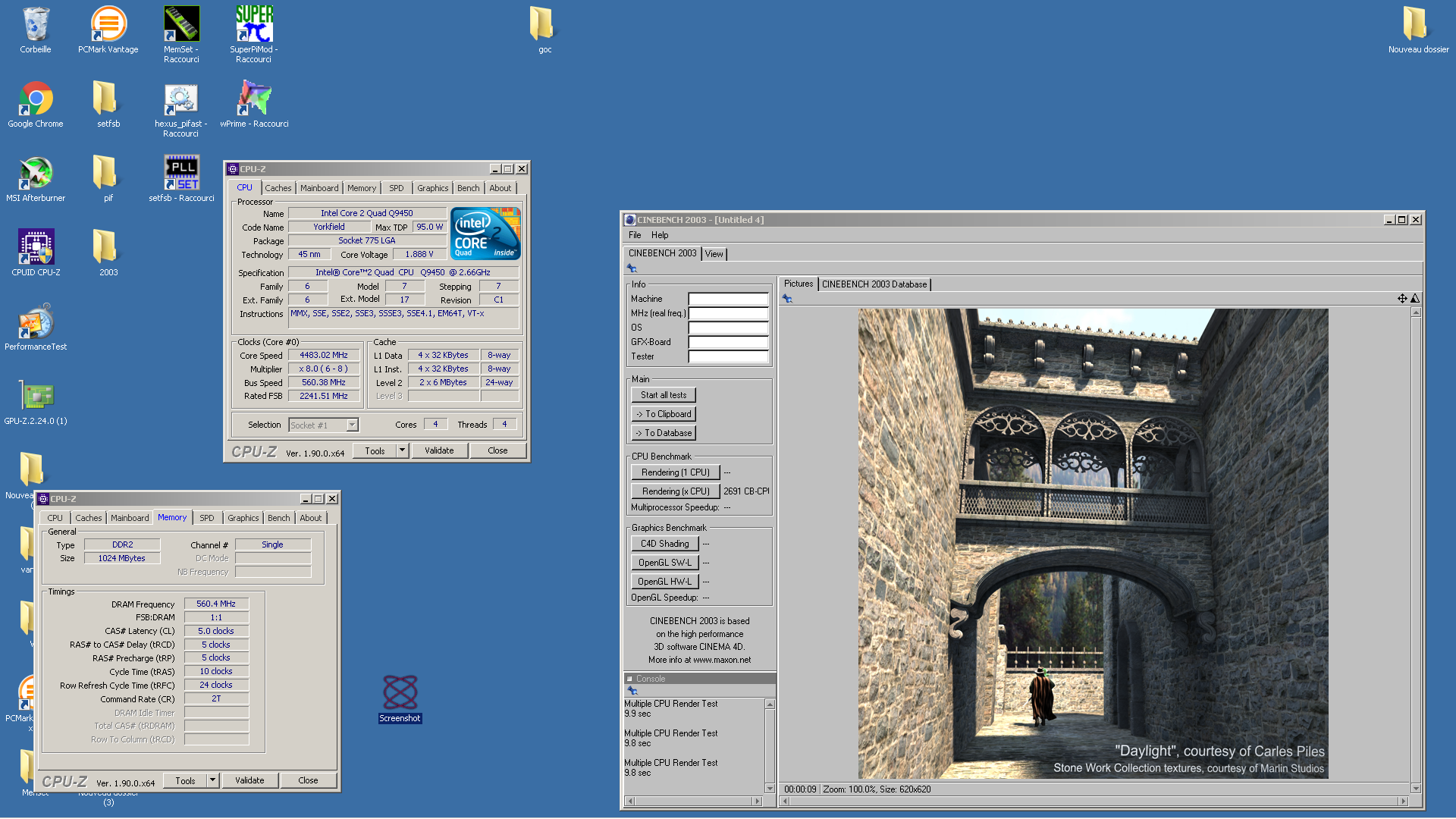Click the Console panel pin icon

pos(632,691)
